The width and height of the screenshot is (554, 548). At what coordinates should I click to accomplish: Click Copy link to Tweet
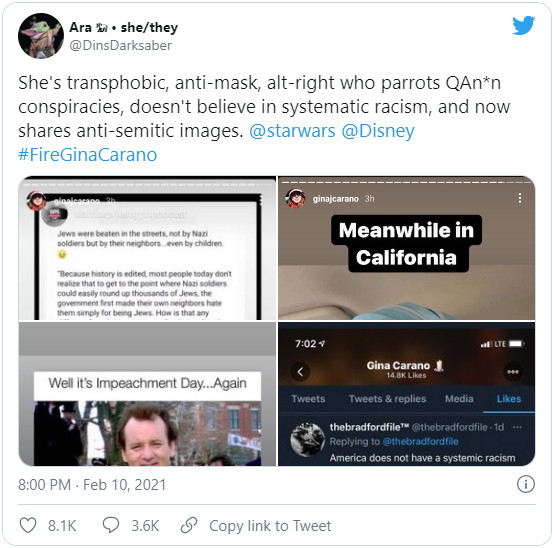point(270,526)
